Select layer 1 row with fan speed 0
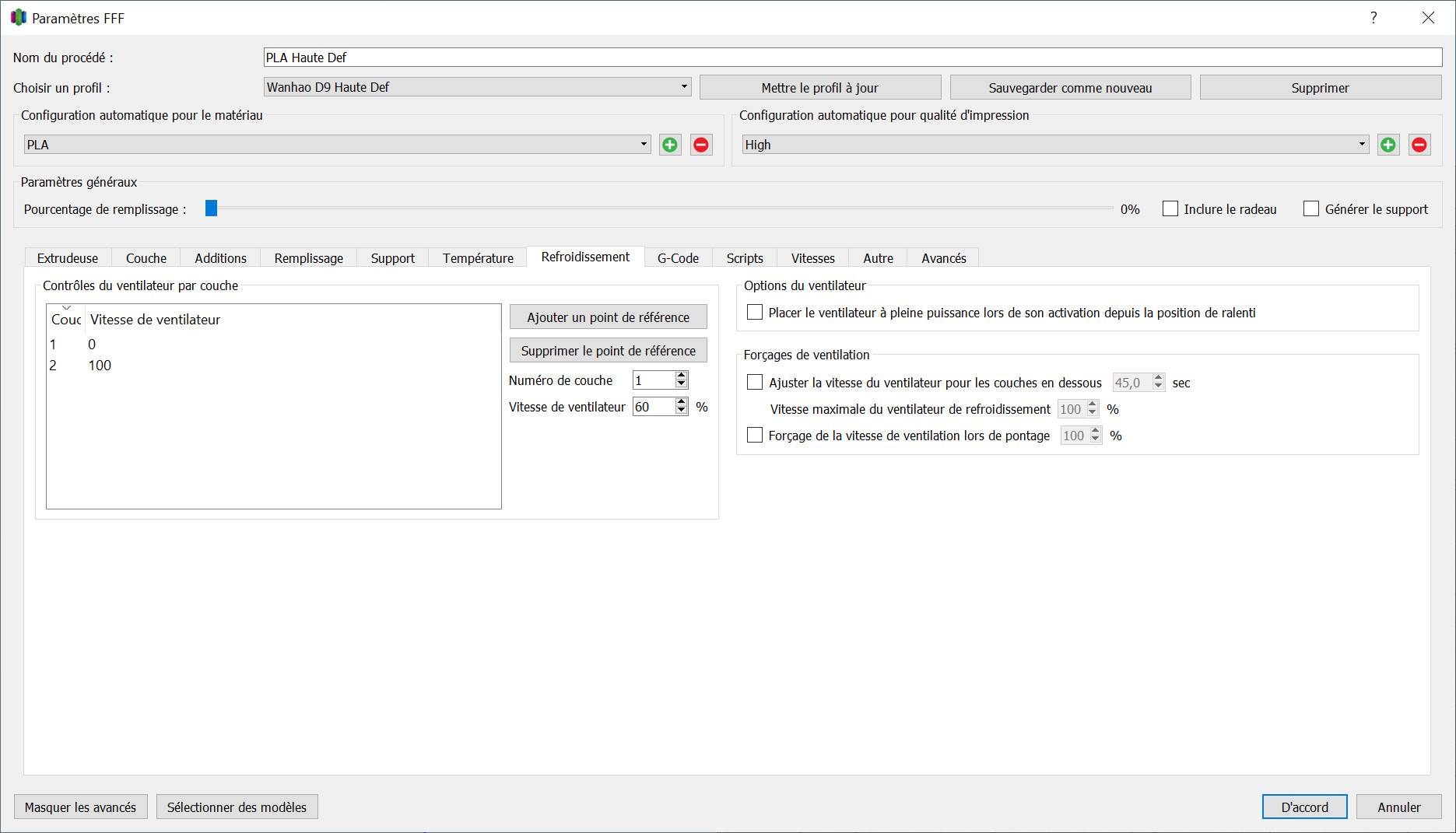 tap(273, 344)
